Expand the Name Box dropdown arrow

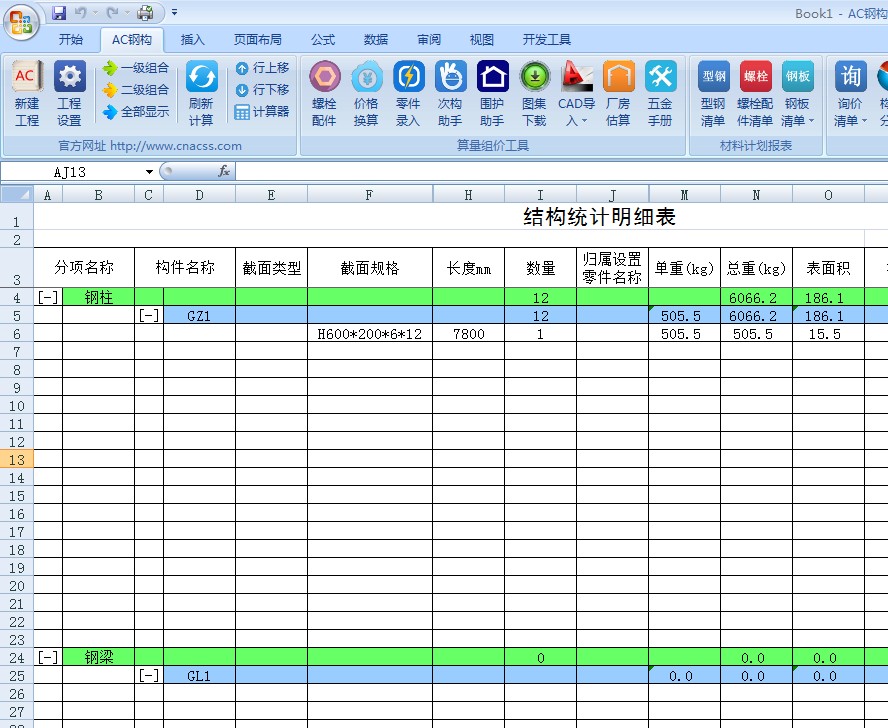[149, 172]
